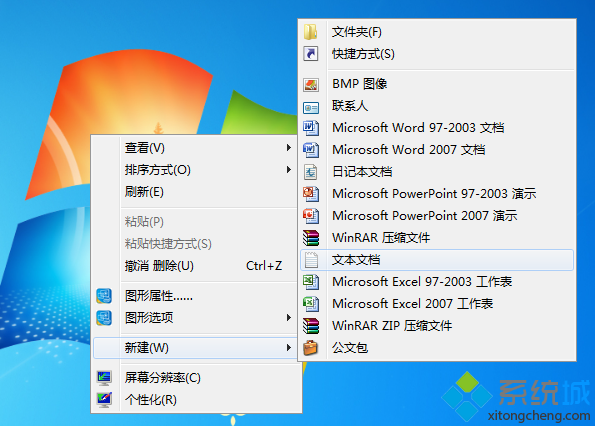Click the PowerPoint 2007 icon

311,216
